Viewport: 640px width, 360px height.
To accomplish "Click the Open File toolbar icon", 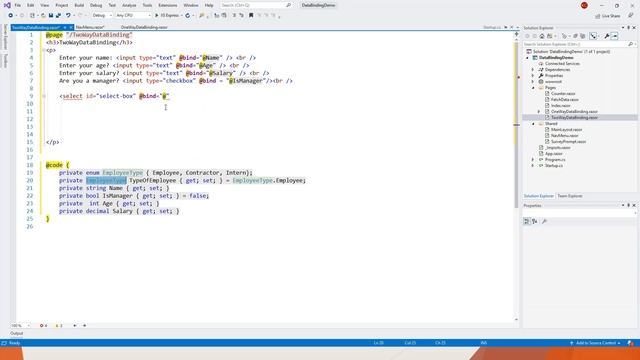I will pyautogui.click(x=43, y=16).
